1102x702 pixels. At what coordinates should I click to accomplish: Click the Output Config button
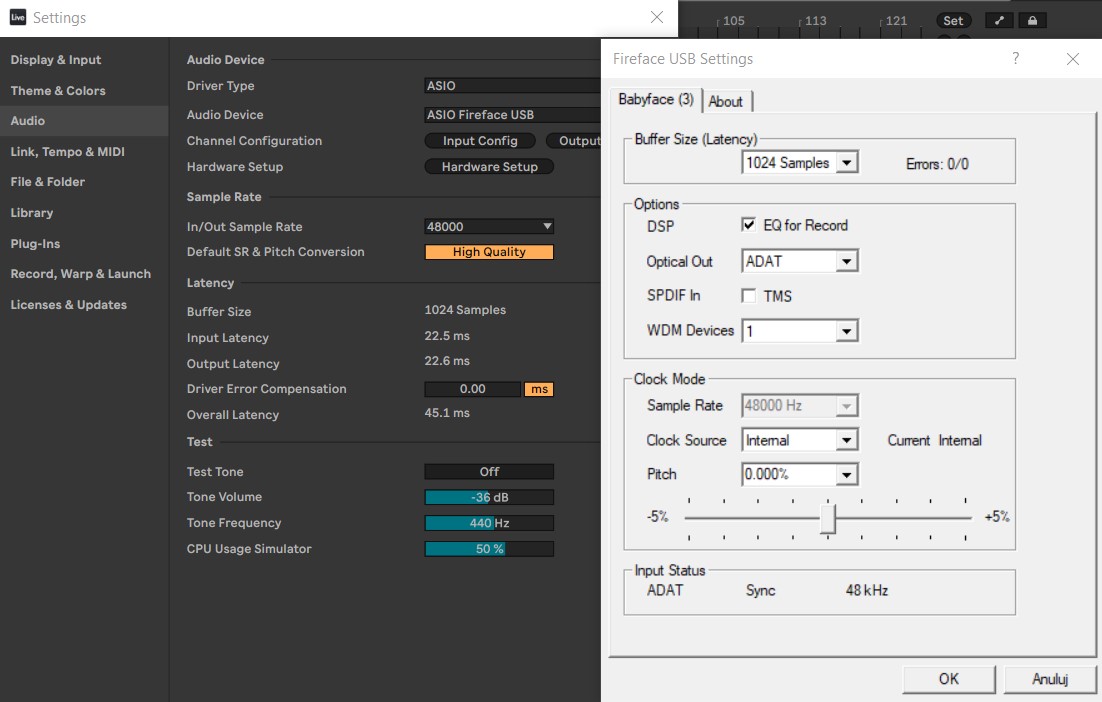[x=573, y=141]
